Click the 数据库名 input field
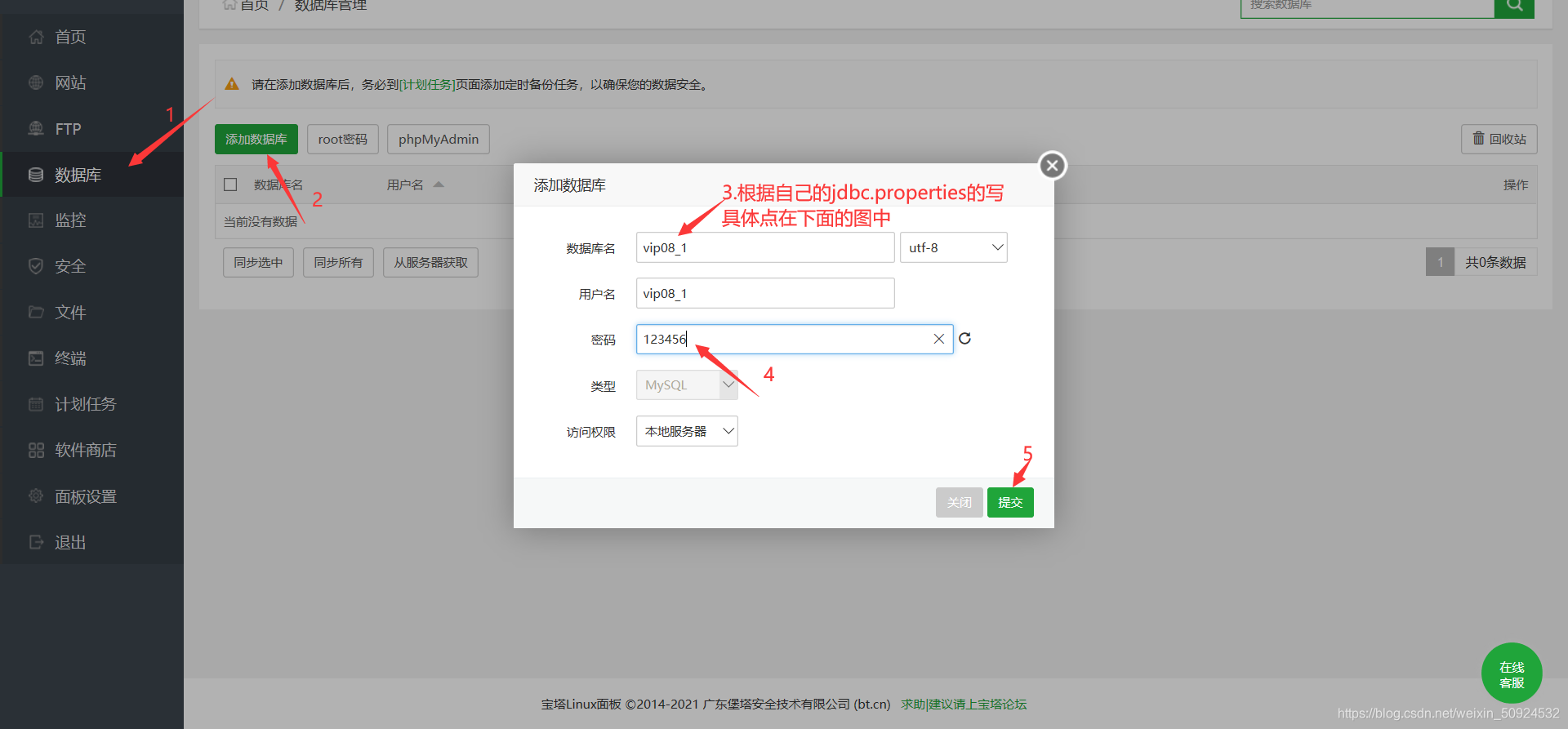Viewport: 1568px width, 729px height. (x=765, y=247)
